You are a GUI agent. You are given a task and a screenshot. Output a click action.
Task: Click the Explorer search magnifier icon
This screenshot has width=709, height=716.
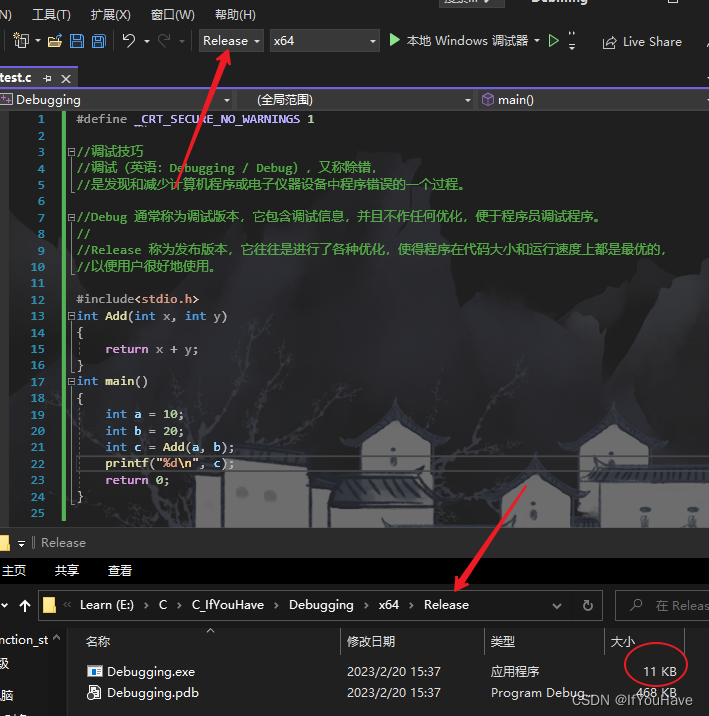(636, 605)
